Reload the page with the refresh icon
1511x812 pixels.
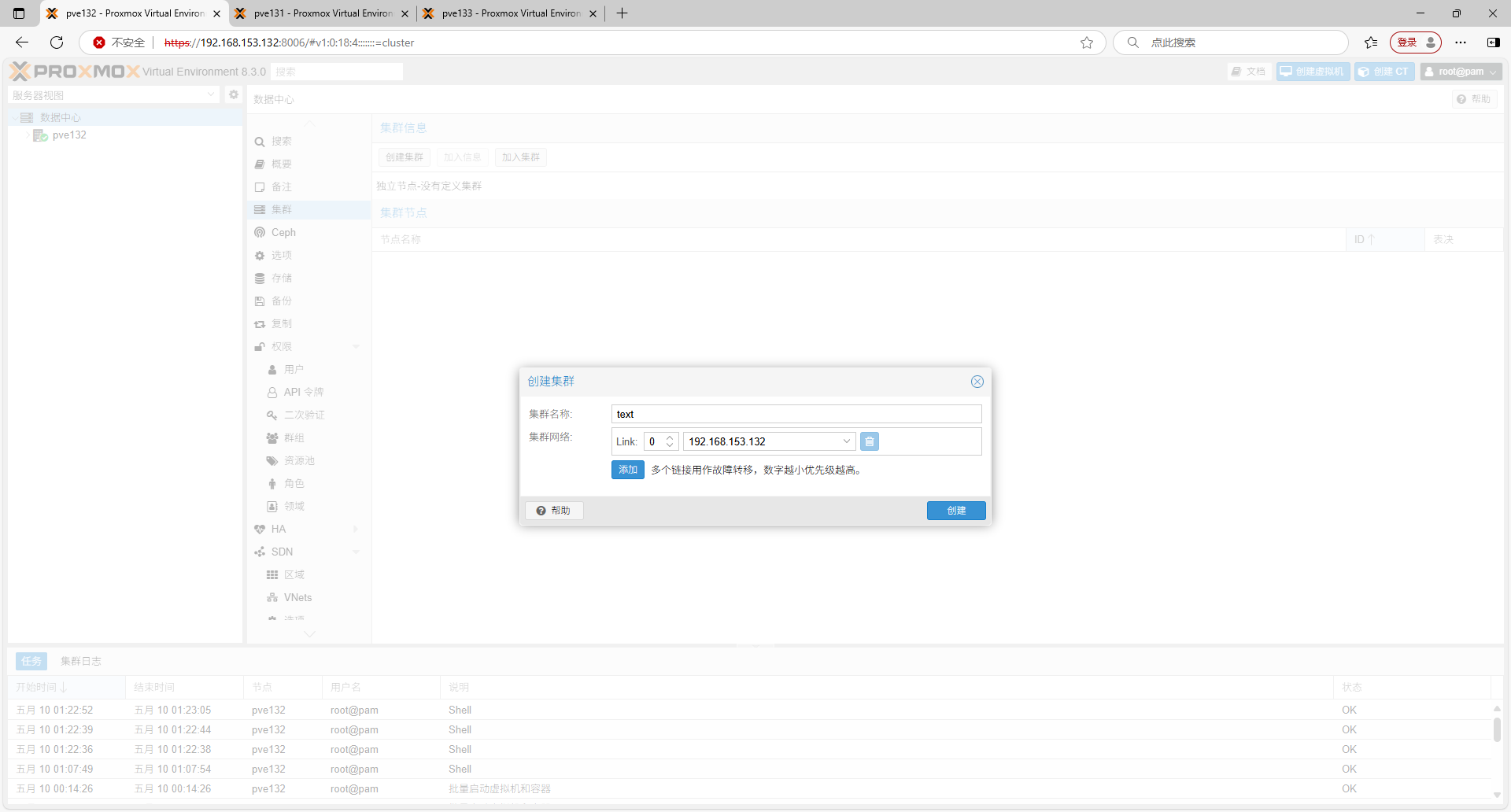click(x=57, y=42)
